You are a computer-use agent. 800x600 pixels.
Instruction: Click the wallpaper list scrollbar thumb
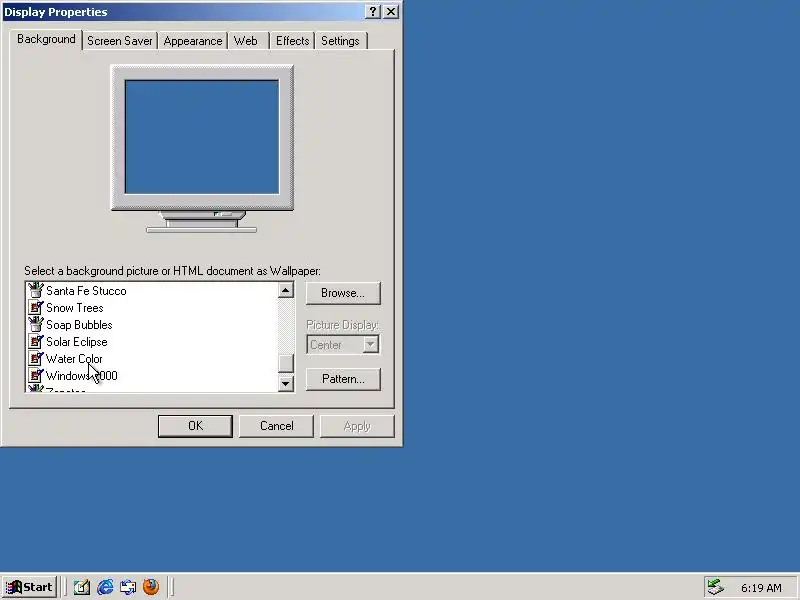click(x=286, y=363)
